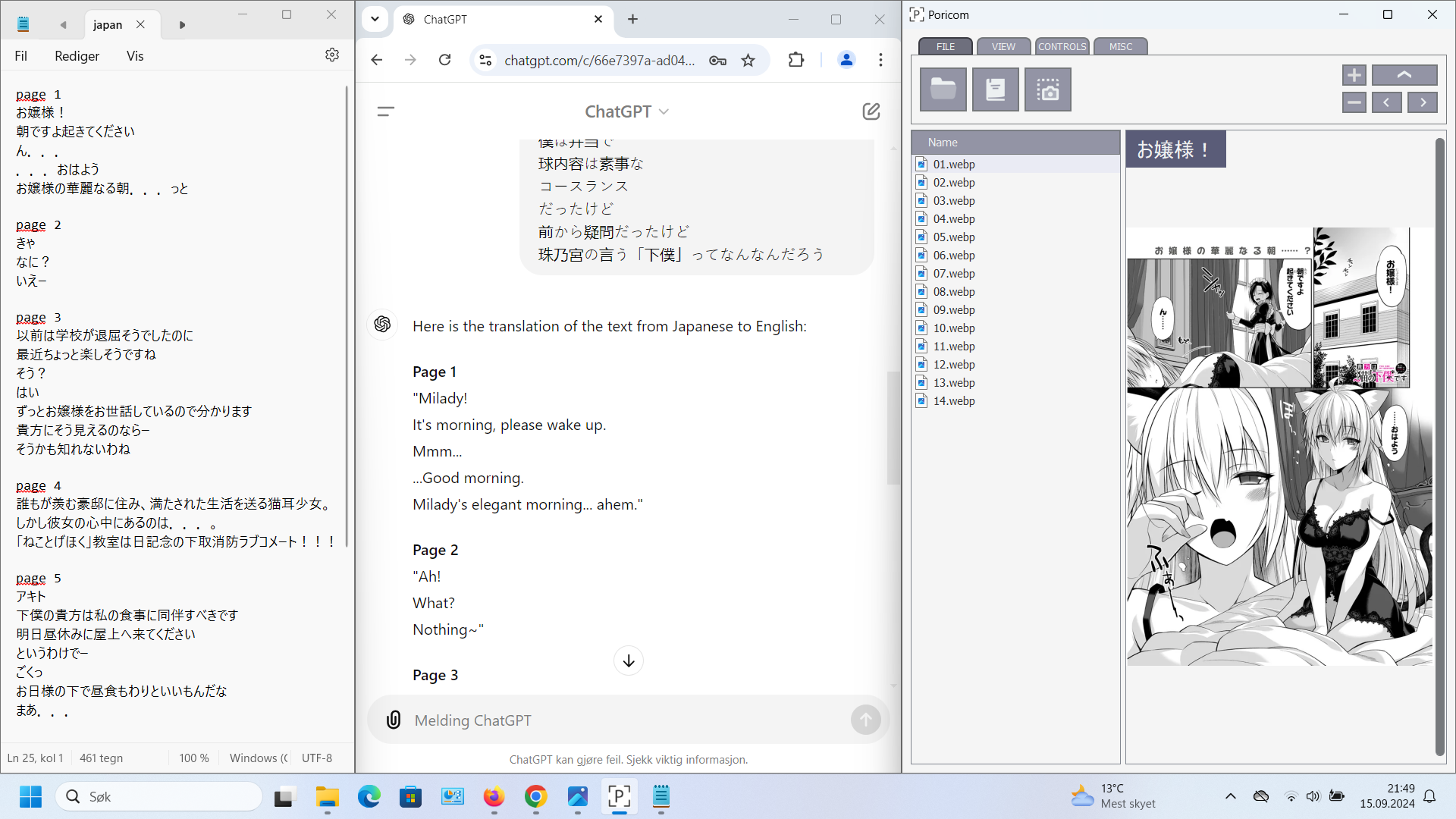This screenshot has height=819, width=1456.
Task: Click the chatgpt.com URL address bar
Action: [600, 61]
